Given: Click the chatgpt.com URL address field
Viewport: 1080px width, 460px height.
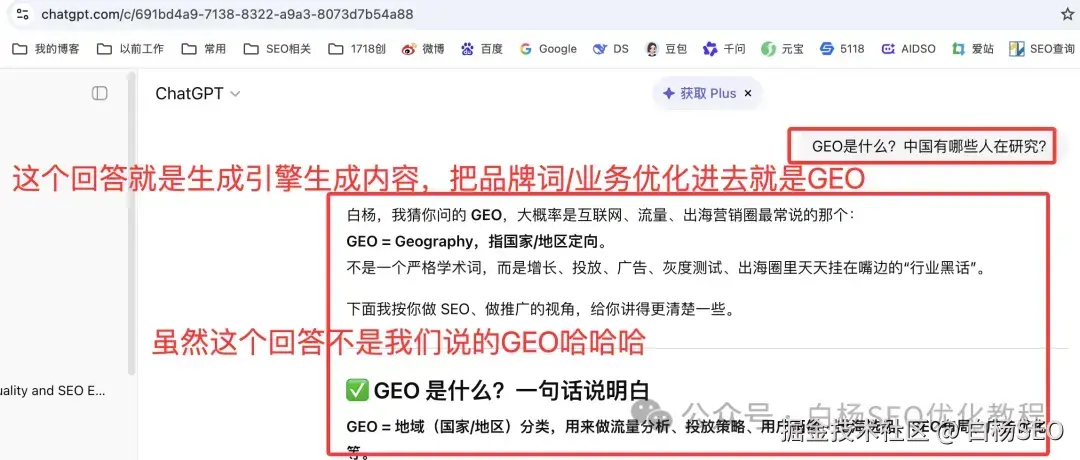Looking at the screenshot, I should click(x=227, y=14).
